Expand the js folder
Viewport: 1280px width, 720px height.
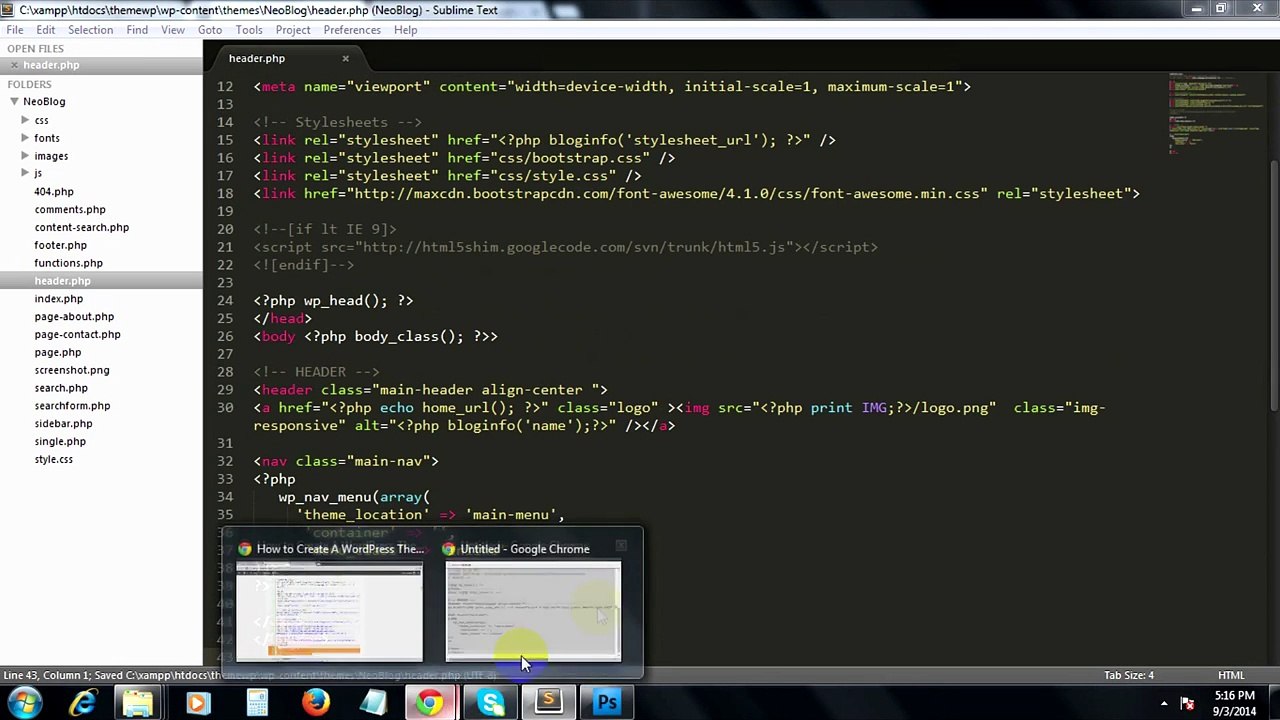click(25, 174)
